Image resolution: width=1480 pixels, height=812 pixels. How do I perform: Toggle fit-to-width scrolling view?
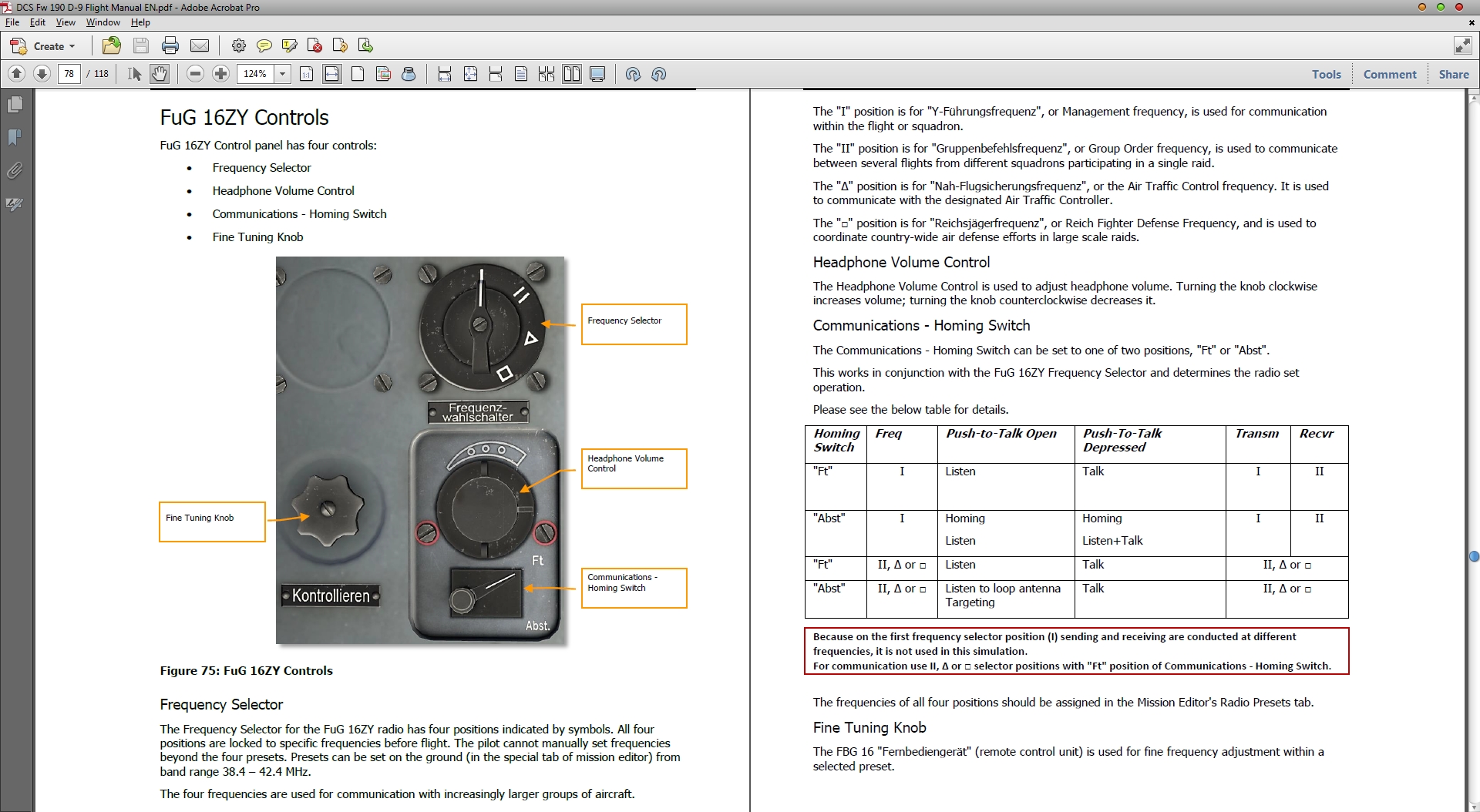coord(332,74)
